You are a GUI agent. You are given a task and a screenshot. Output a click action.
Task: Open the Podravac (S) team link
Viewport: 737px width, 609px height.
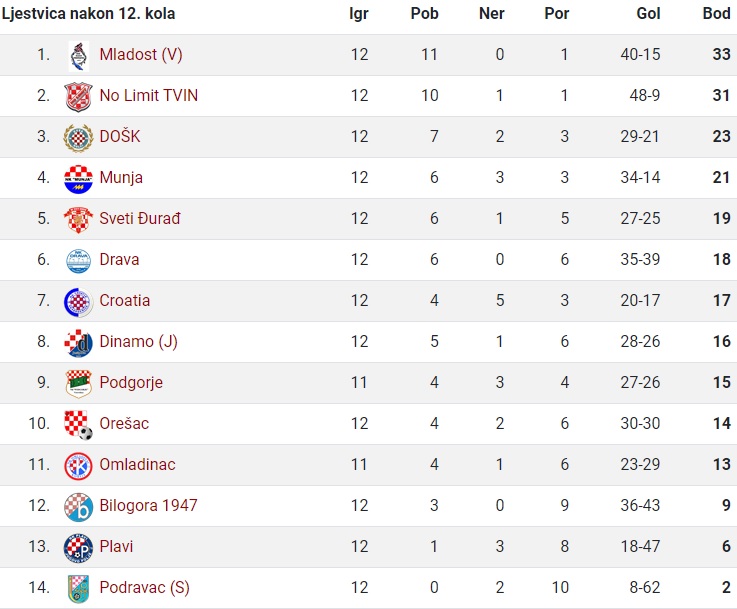[x=144, y=587]
